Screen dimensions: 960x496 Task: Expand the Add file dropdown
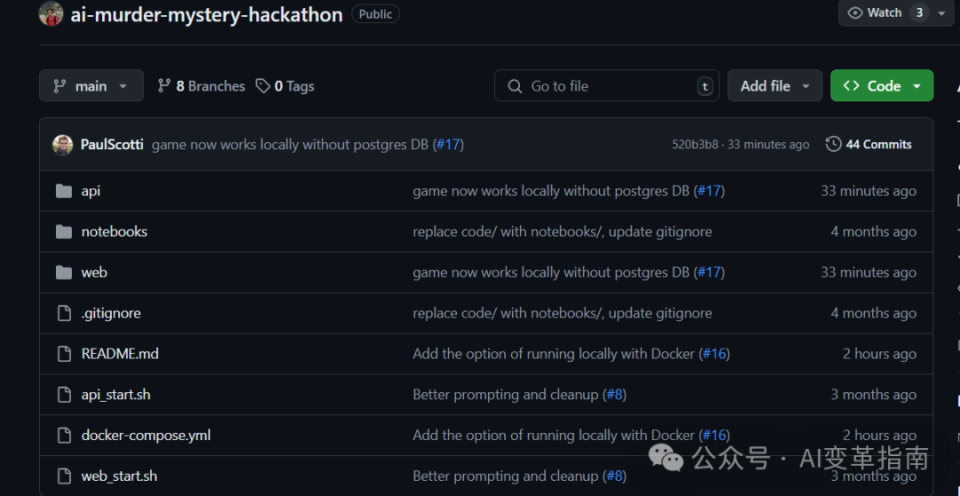click(775, 86)
